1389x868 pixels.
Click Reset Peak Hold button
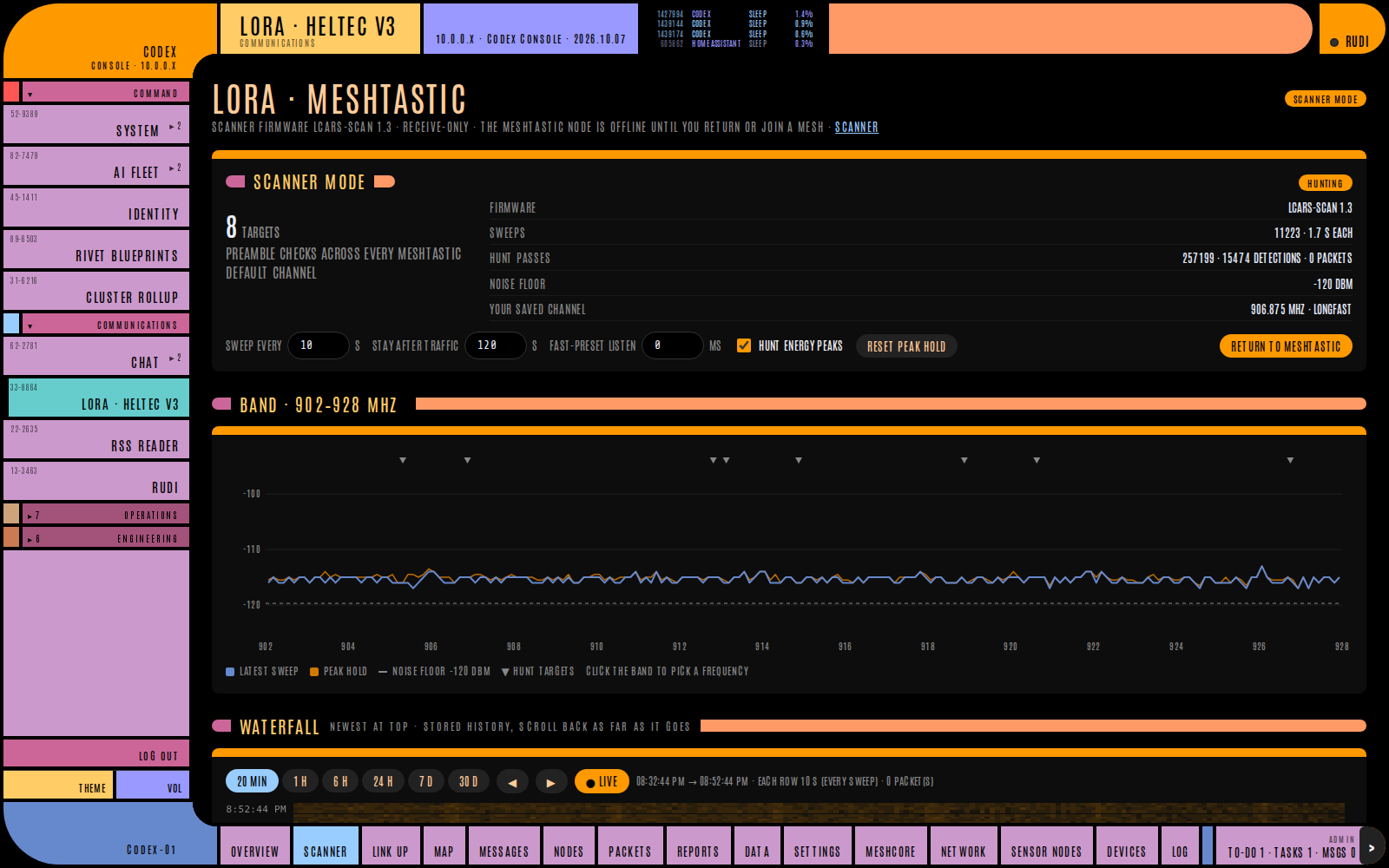click(906, 346)
